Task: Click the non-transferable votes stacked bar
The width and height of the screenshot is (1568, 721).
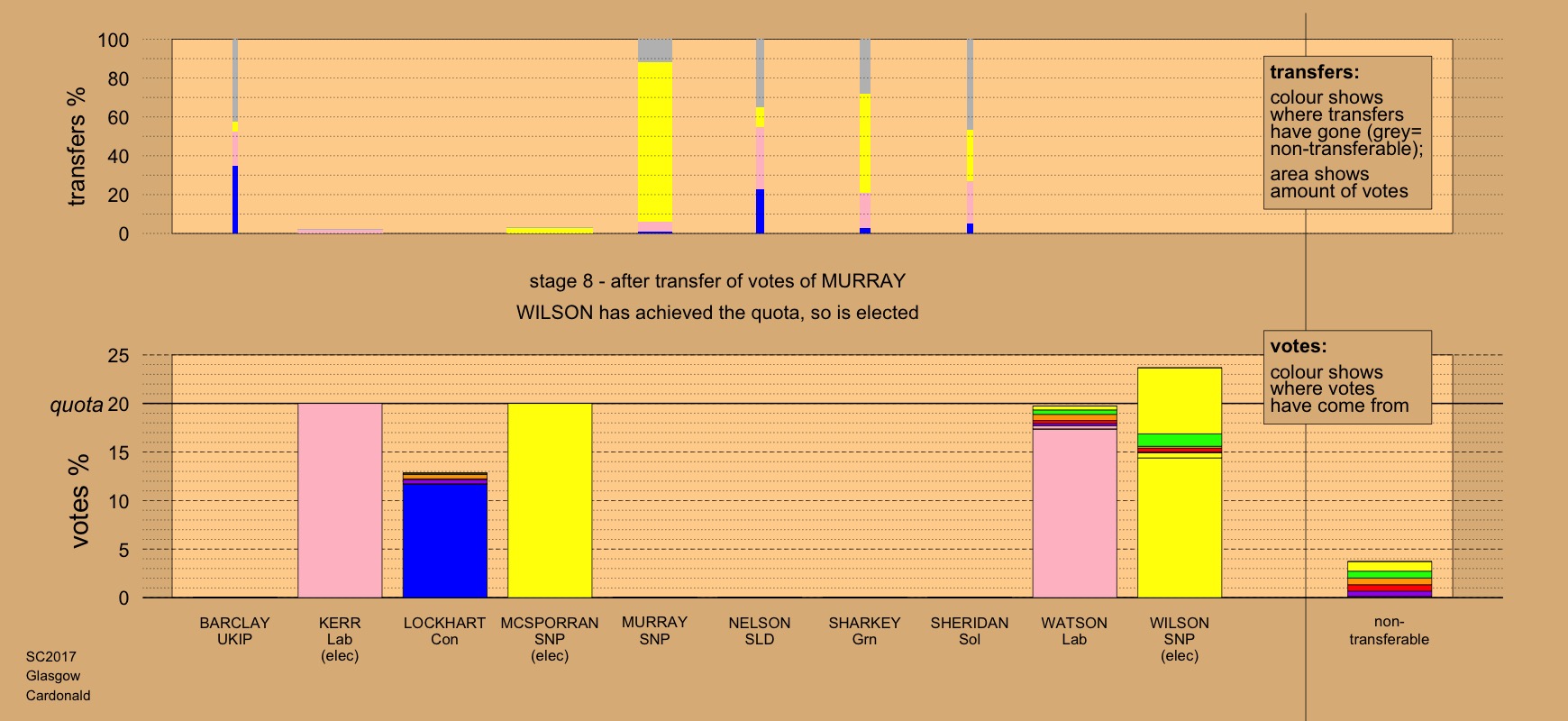Action: click(x=1390, y=580)
